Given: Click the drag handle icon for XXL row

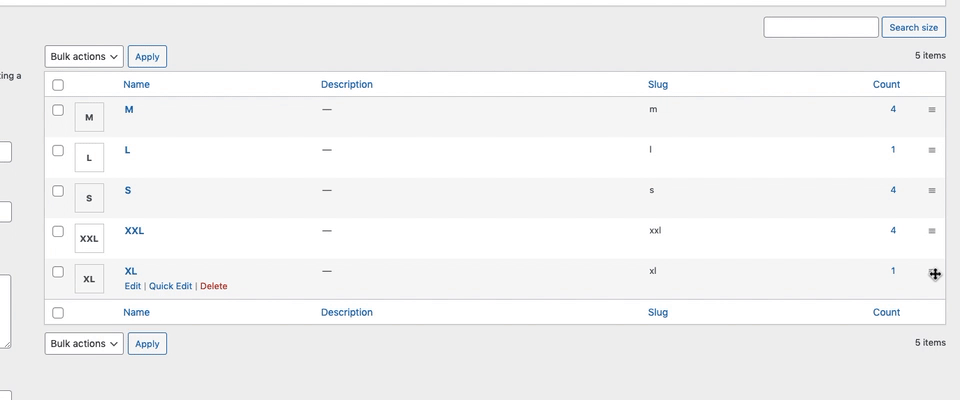Looking at the screenshot, I should tap(932, 231).
